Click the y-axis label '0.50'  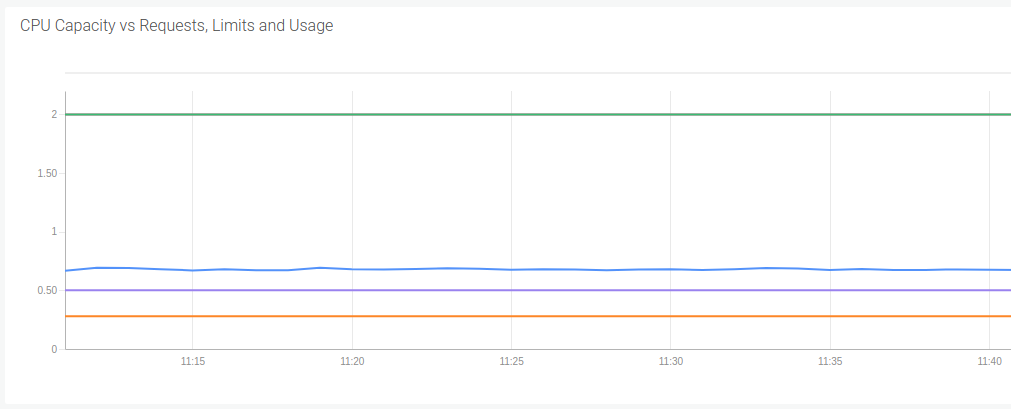[48, 290]
